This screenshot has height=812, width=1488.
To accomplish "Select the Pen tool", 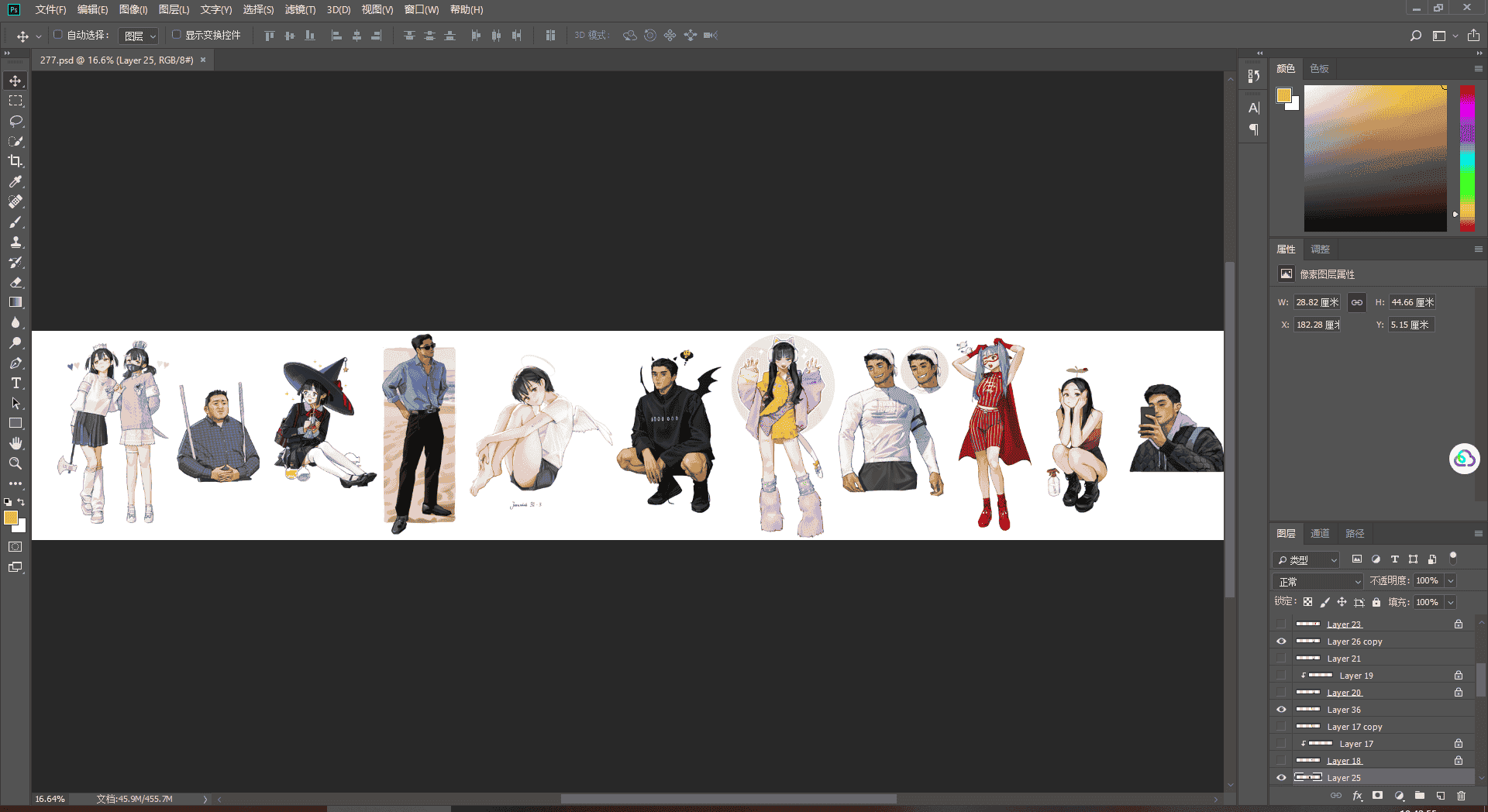I will coord(15,363).
